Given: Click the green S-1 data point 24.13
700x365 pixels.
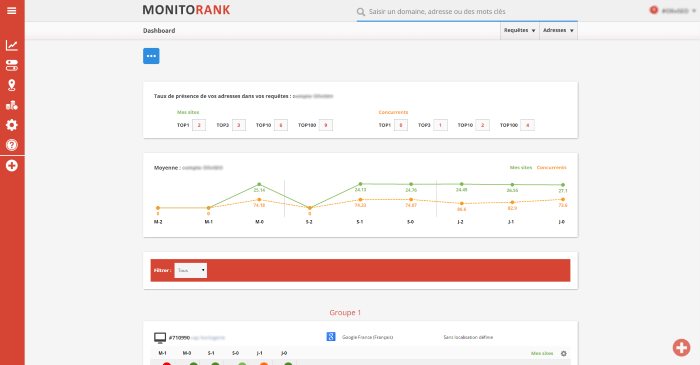Looking at the screenshot, I should [360, 184].
